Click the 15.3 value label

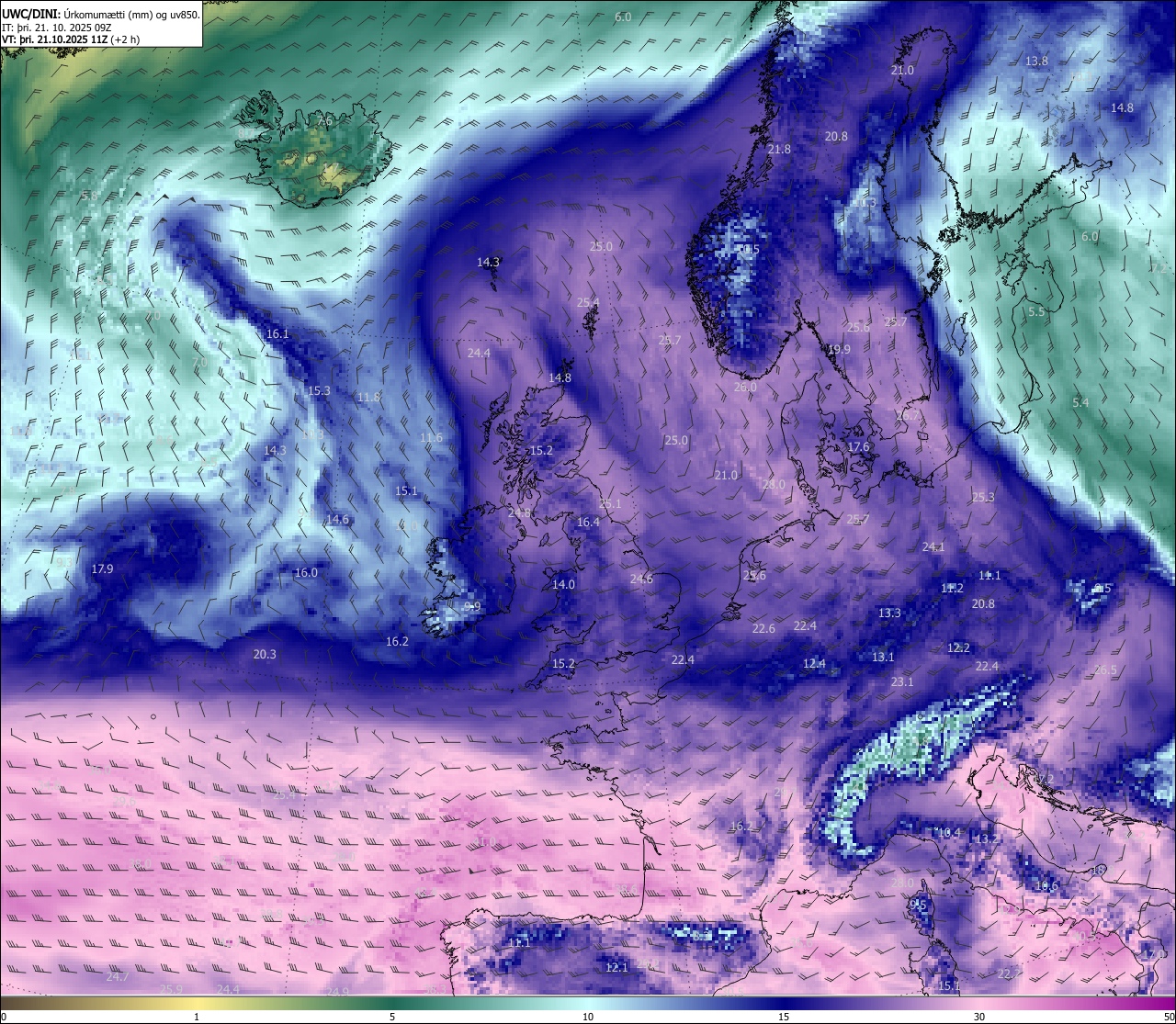pyautogui.click(x=319, y=390)
